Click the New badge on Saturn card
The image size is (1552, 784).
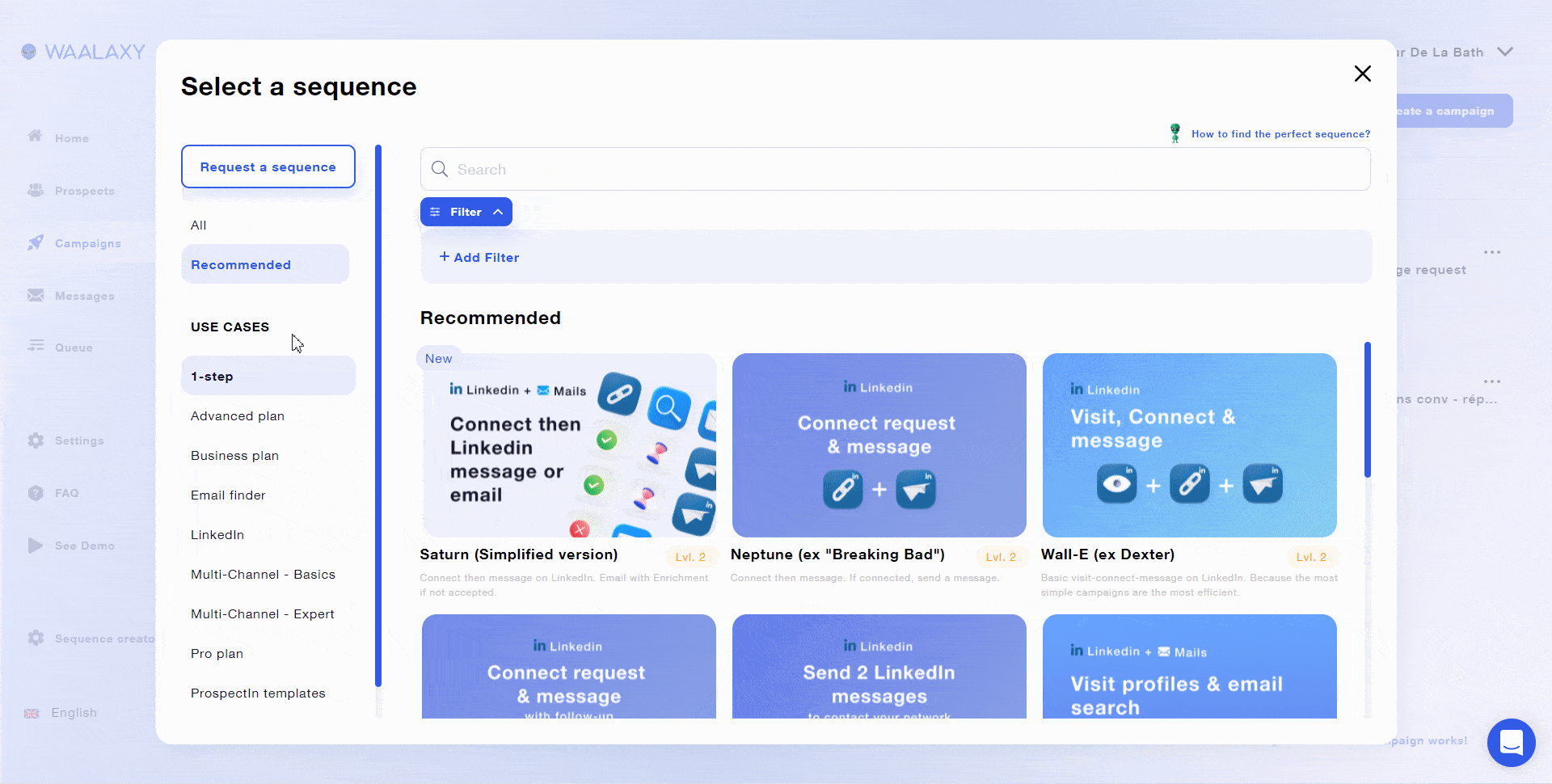click(x=439, y=359)
